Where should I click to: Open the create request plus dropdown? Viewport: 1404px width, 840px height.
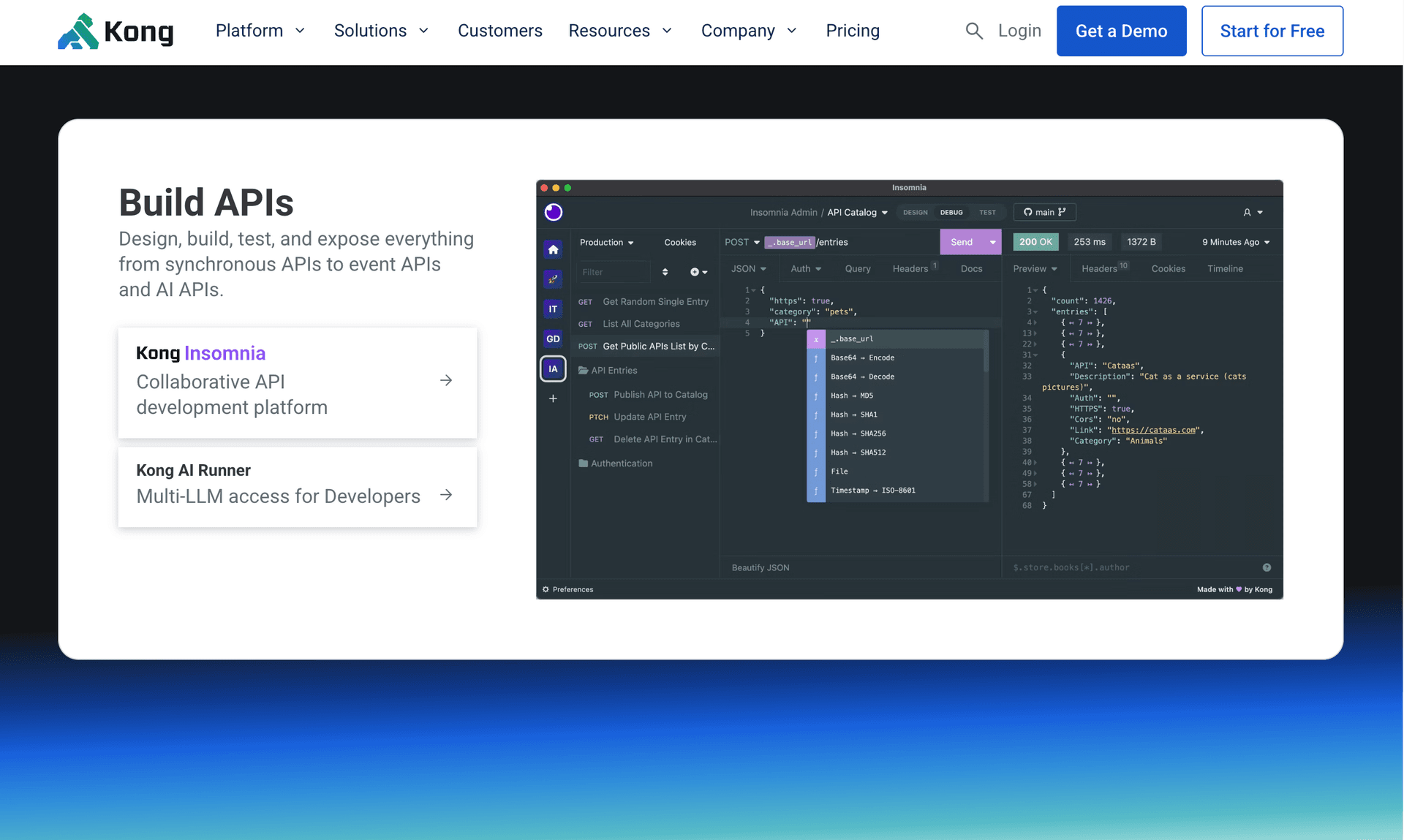click(x=698, y=272)
